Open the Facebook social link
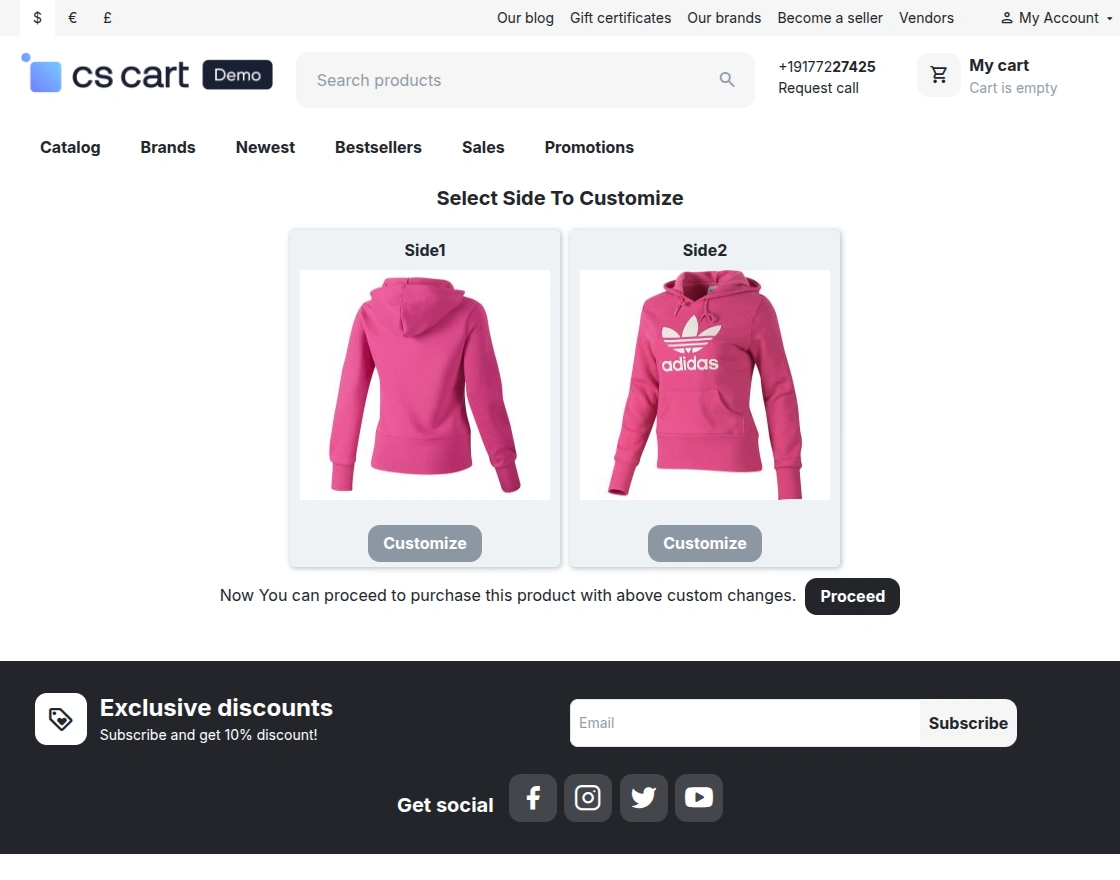Image resolution: width=1120 pixels, height=880 pixels. (x=533, y=798)
